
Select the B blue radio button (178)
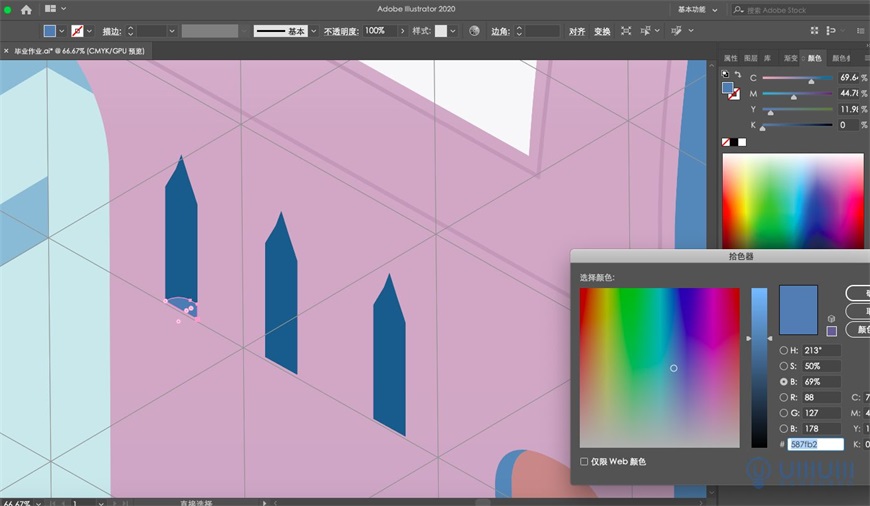(783, 428)
